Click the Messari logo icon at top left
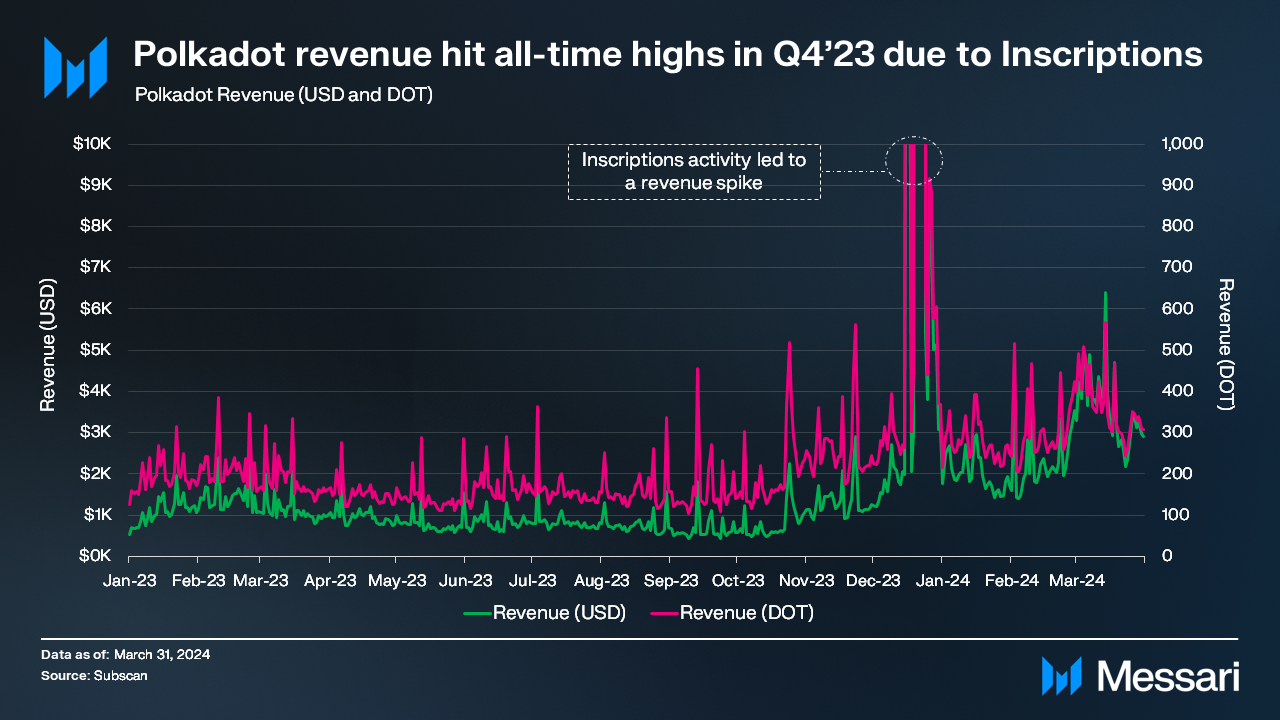1280x720 pixels. [75, 67]
